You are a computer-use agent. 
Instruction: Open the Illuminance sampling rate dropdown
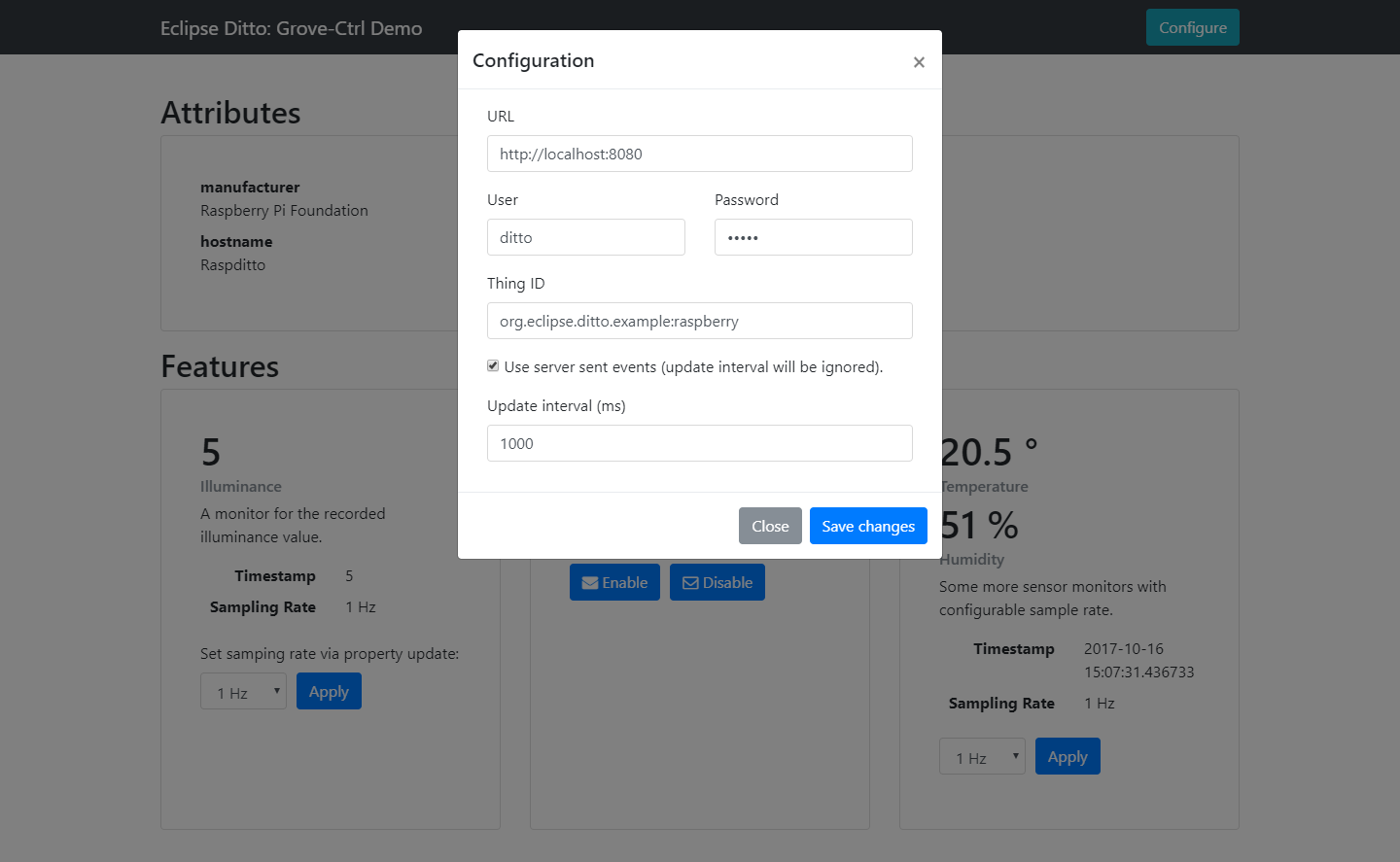point(243,692)
